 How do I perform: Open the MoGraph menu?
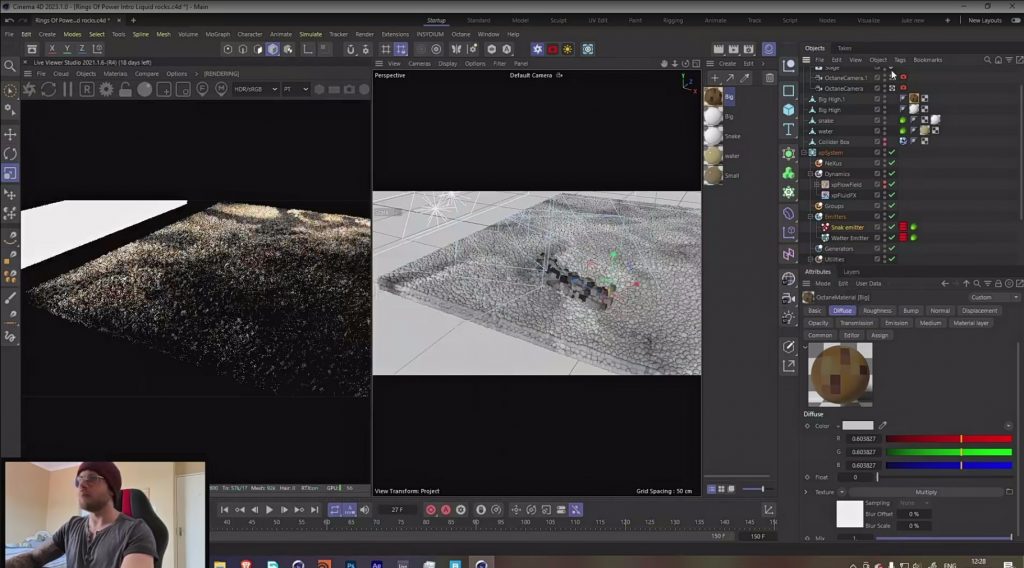217,34
